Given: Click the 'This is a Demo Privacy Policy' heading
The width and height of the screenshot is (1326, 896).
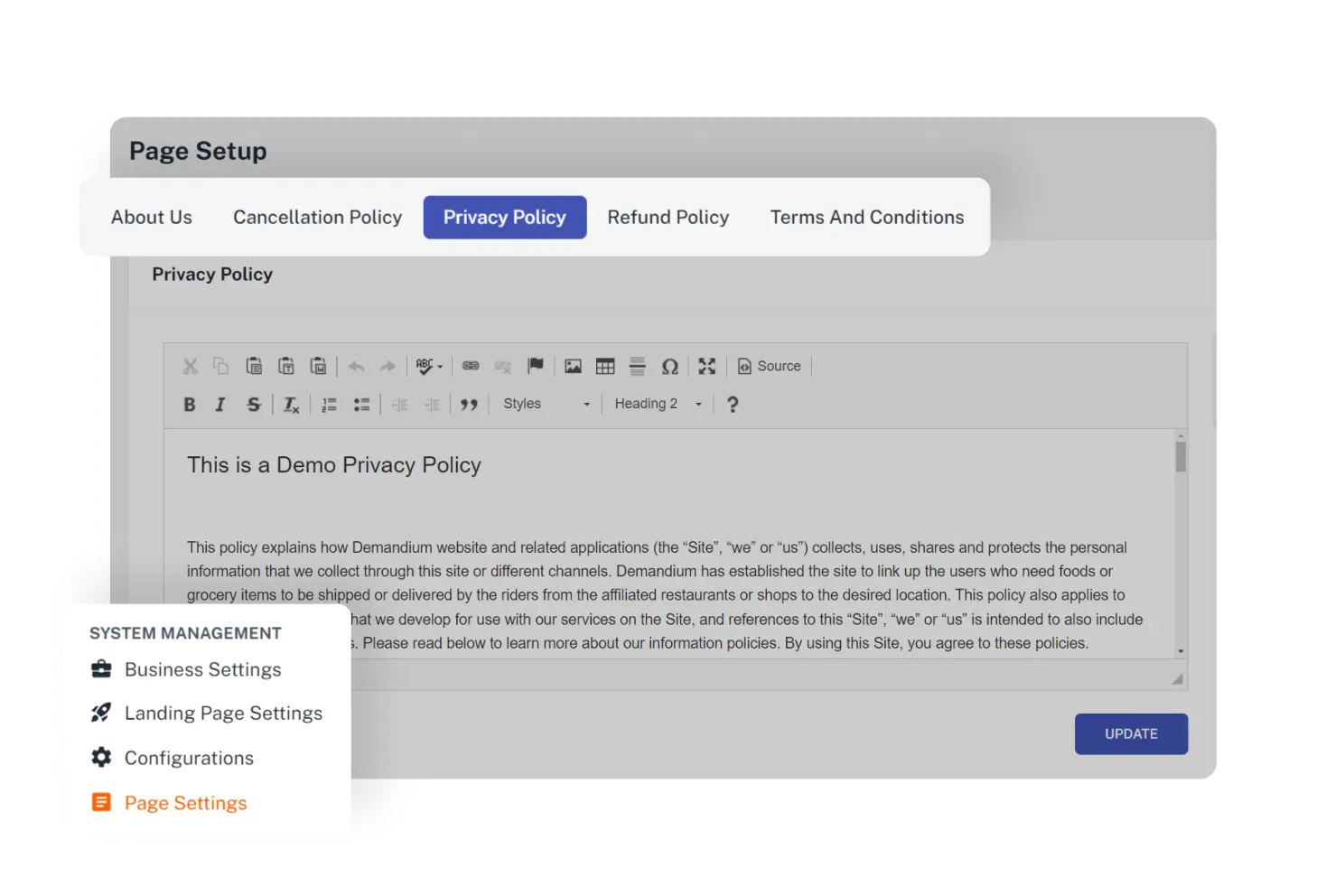Looking at the screenshot, I should click(x=334, y=465).
